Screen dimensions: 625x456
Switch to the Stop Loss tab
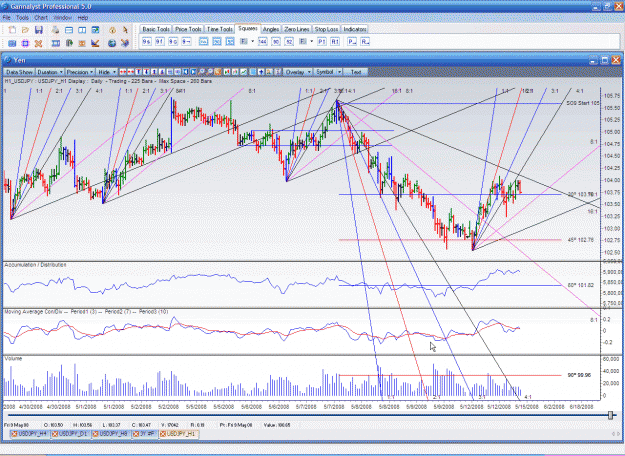326,29
